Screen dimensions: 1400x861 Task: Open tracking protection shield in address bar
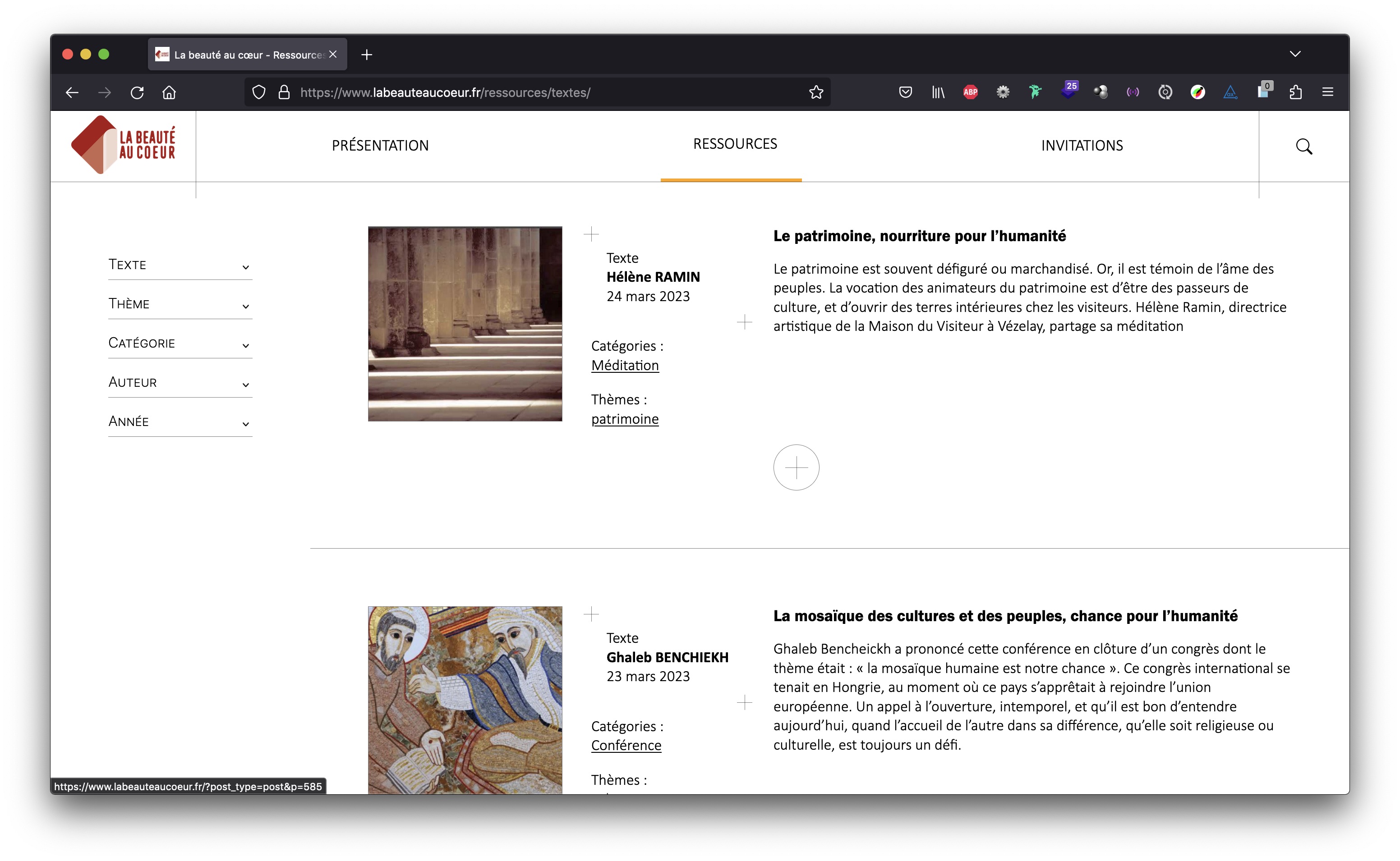pos(258,92)
